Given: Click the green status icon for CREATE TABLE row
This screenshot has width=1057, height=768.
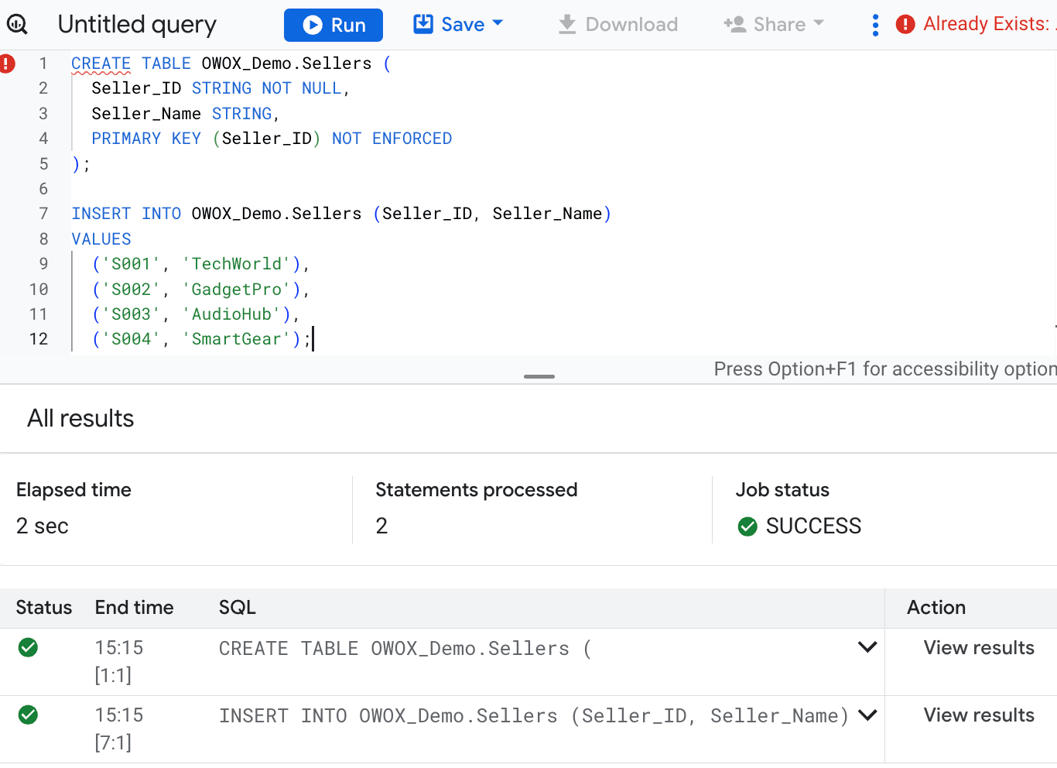Looking at the screenshot, I should point(28,647).
